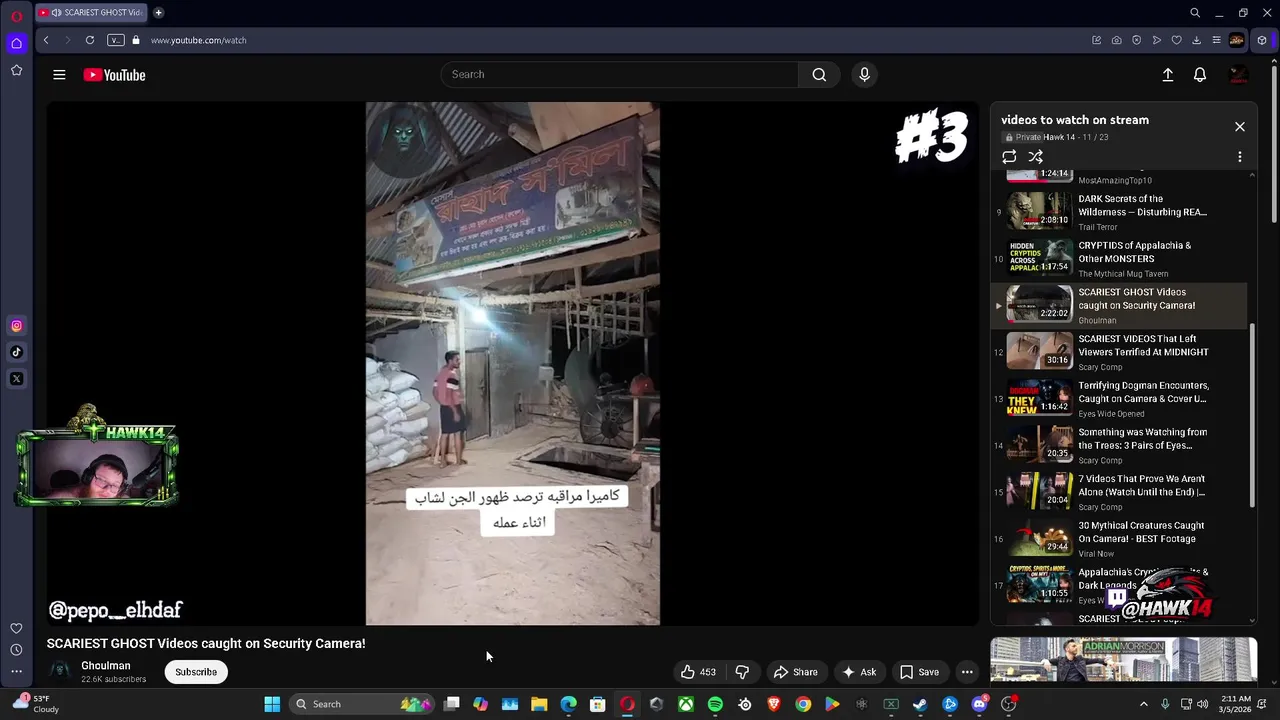Open Opera menu logo button
This screenshot has height=720, width=1280.
pos(16,16)
